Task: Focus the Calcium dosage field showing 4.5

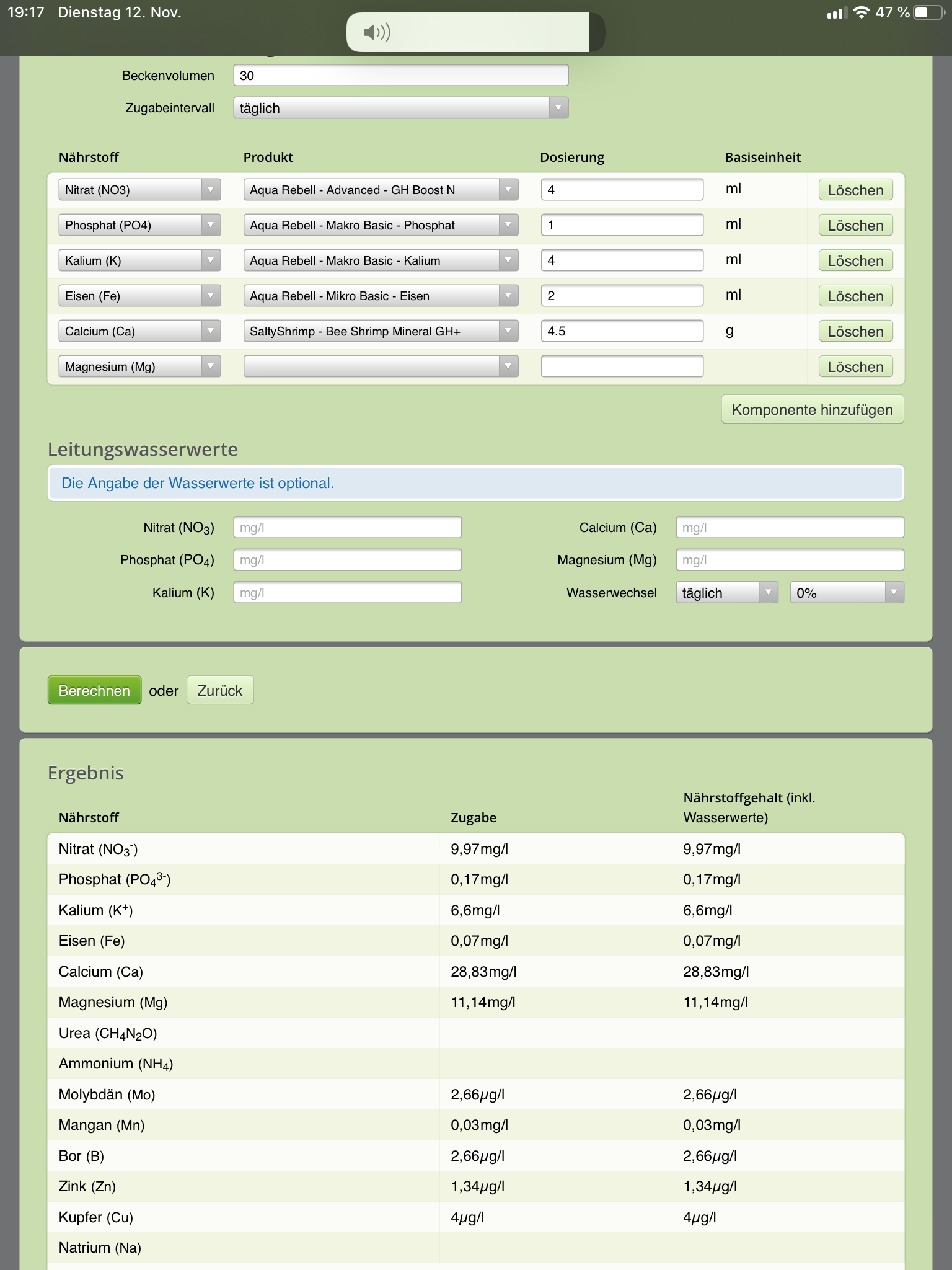Action: (x=622, y=331)
